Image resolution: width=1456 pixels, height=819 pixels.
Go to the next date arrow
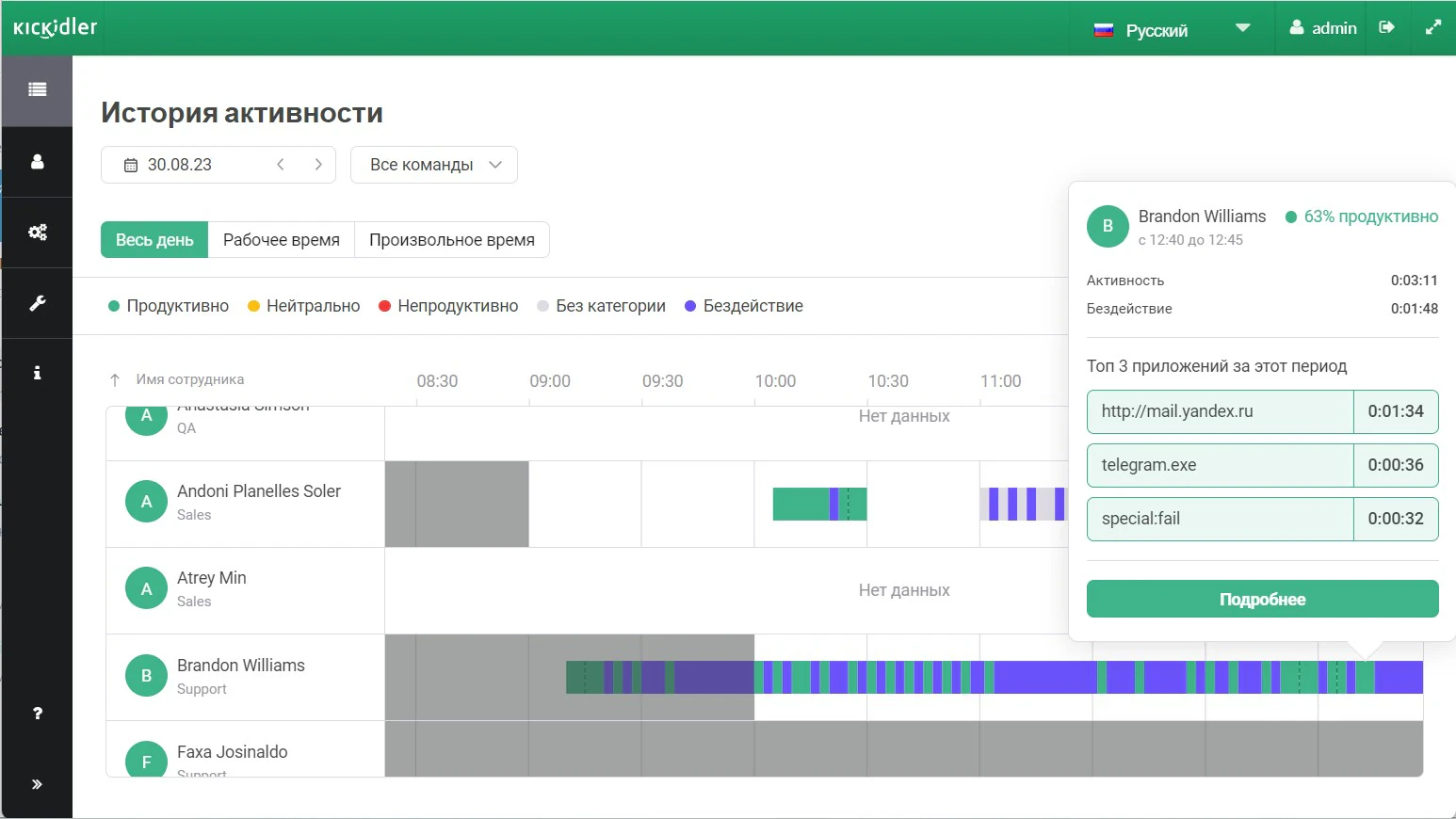(318, 165)
